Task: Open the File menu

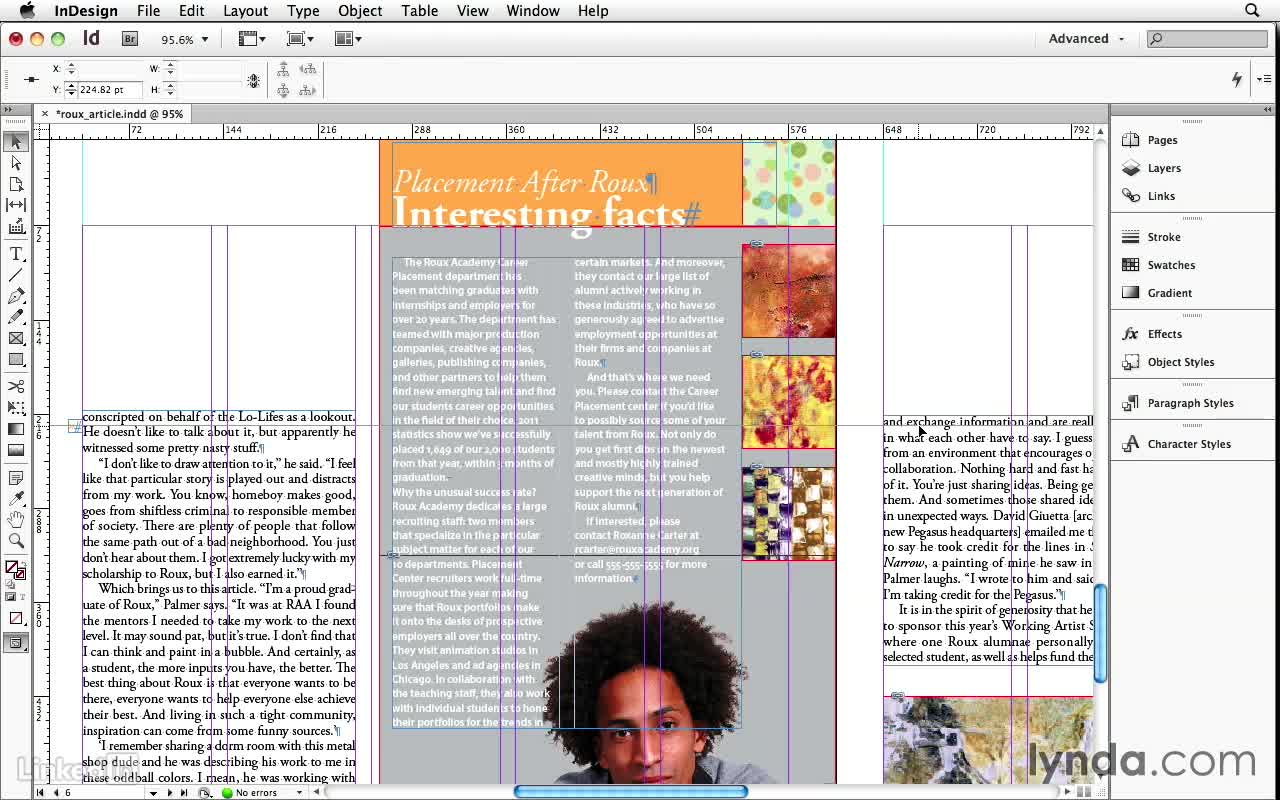Action: (148, 11)
